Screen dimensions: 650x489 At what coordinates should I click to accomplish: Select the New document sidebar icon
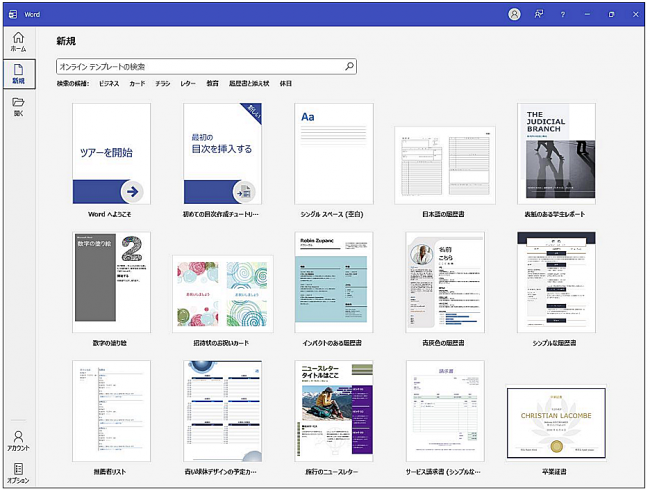pos(18,74)
